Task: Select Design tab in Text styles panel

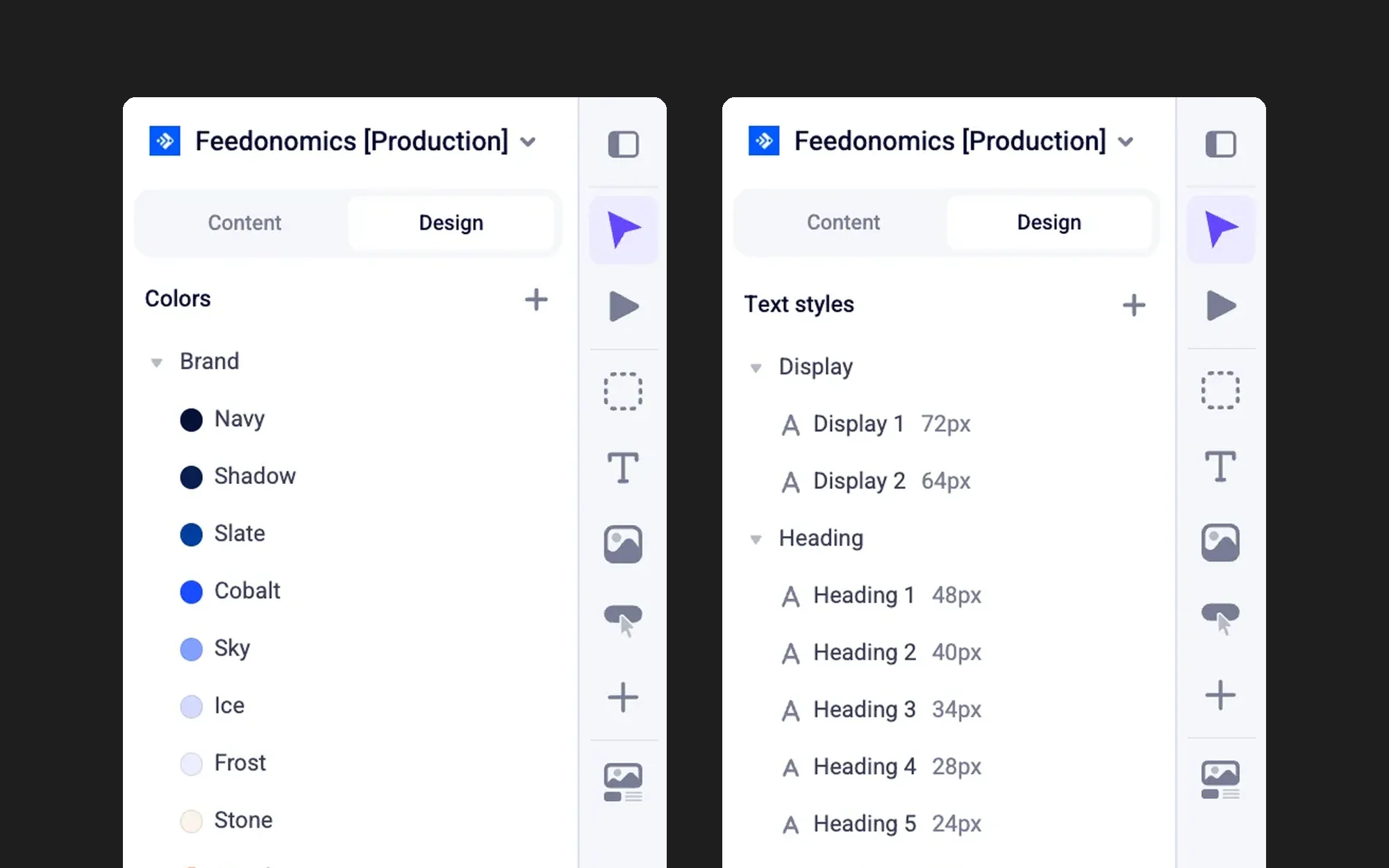Action: tap(1049, 222)
